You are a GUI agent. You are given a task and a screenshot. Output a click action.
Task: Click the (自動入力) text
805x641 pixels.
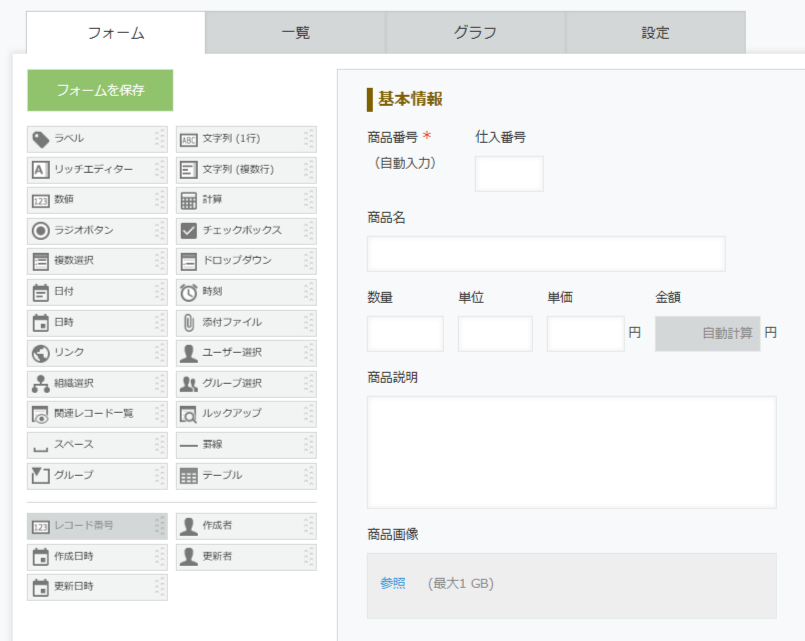tap(405, 163)
